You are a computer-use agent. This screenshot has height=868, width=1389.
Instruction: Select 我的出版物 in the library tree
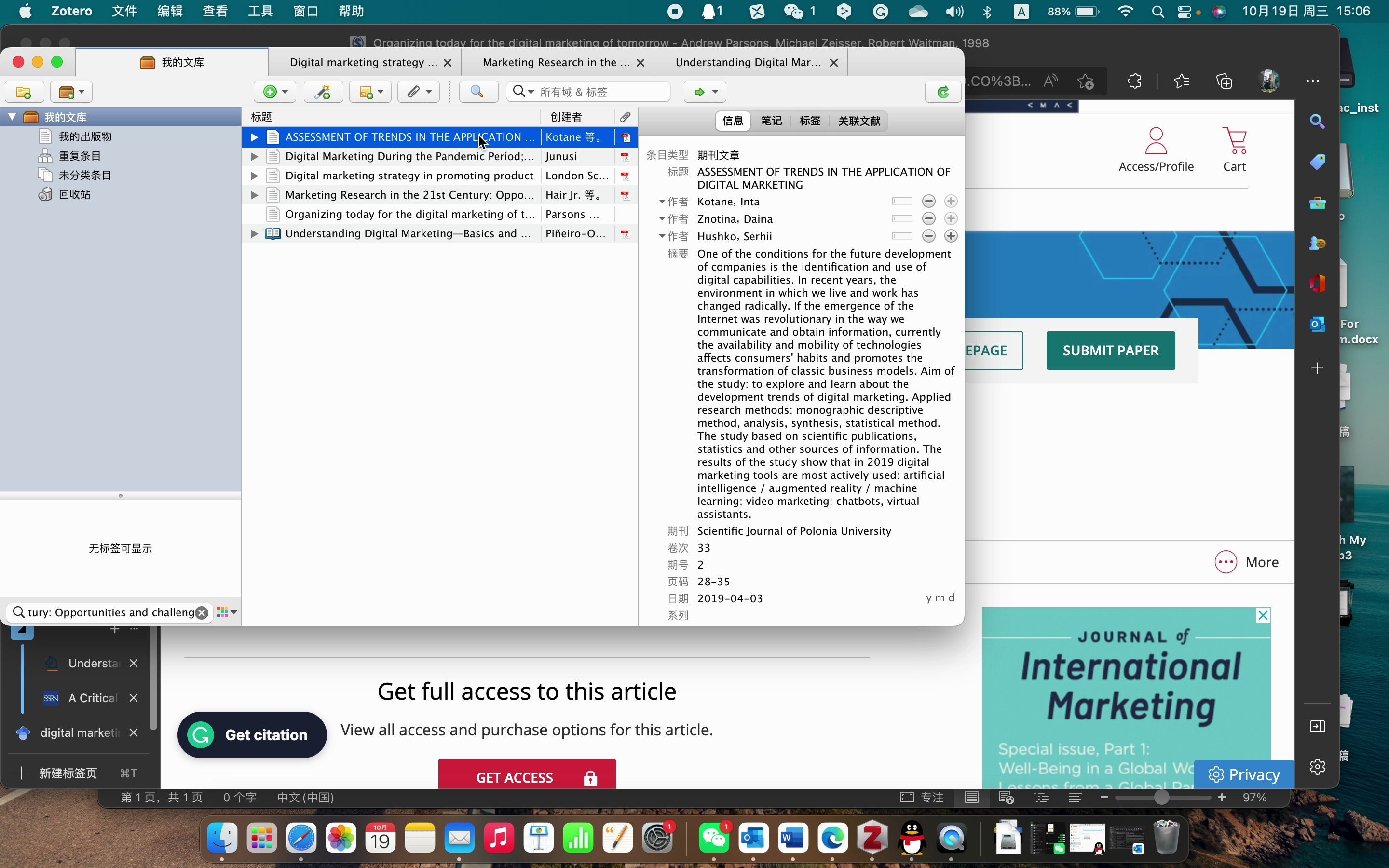[x=85, y=136]
